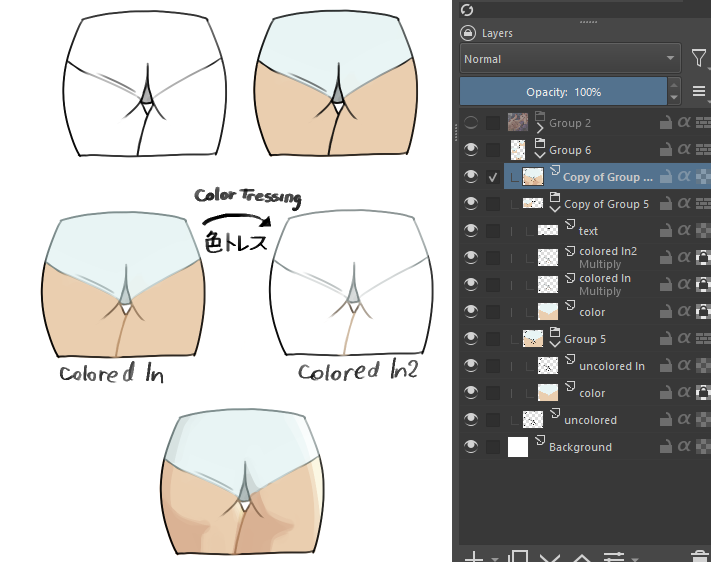Lock the Group 6 layer
Screen dimensions: 711x562
coord(666,150)
